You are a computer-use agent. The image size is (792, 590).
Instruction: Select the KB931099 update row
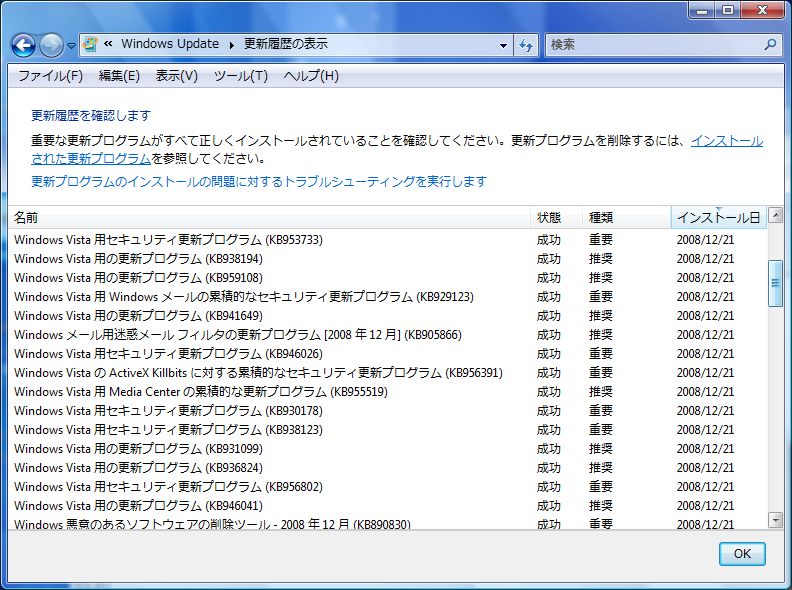(x=387, y=449)
